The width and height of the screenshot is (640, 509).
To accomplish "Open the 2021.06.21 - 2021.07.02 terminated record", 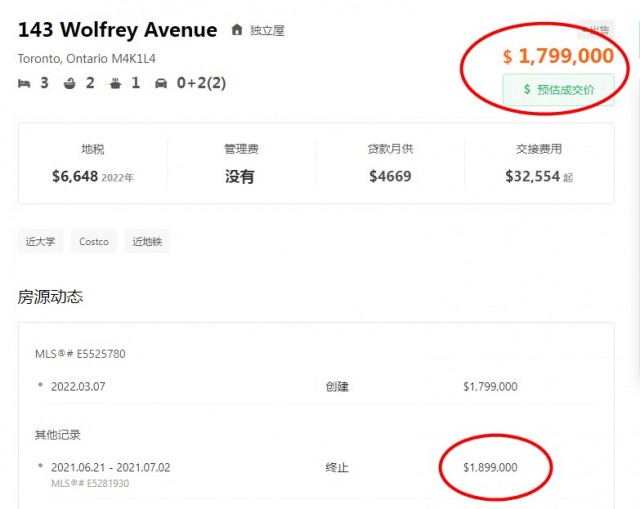I will tap(110, 467).
